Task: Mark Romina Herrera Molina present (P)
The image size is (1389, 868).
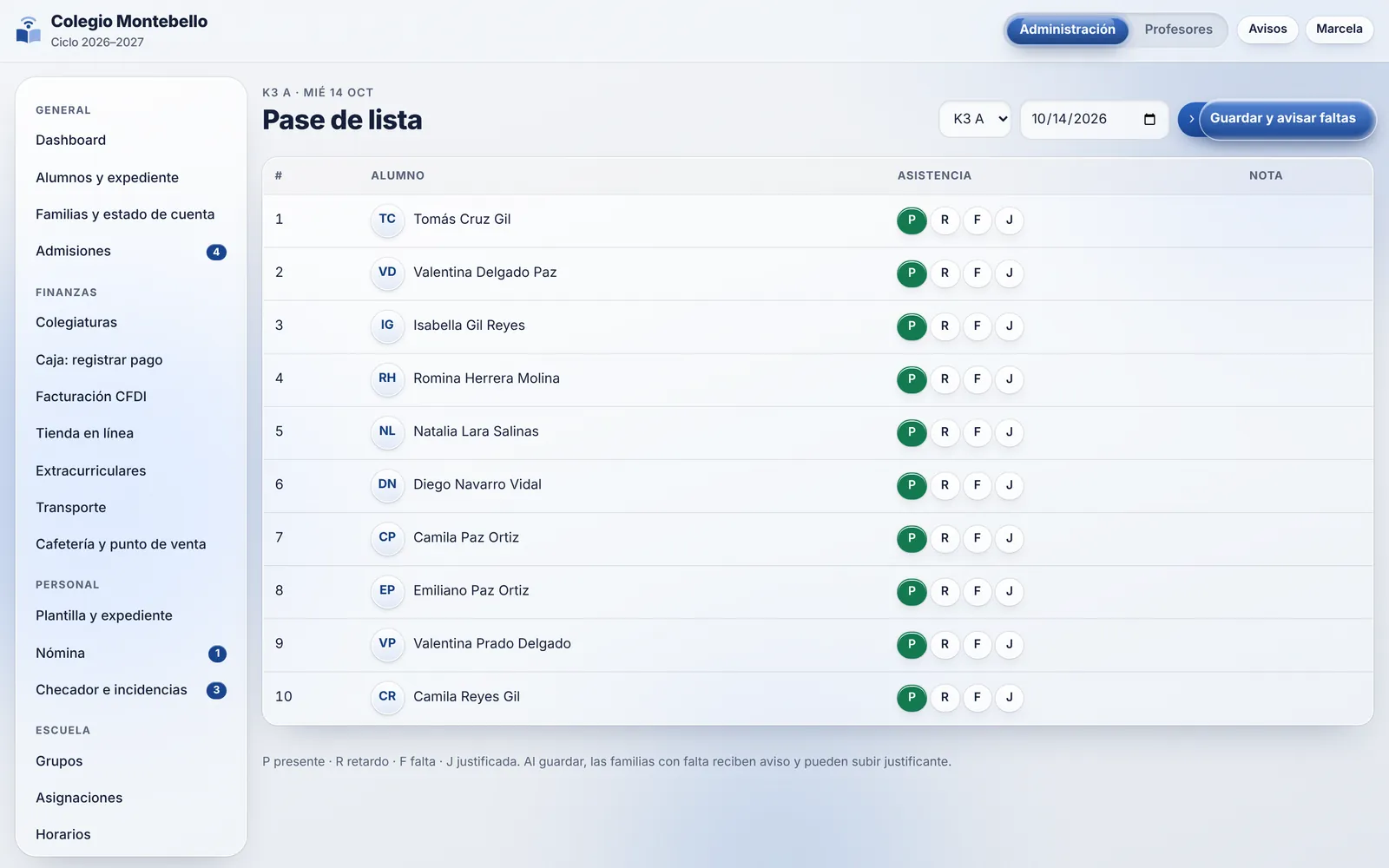Action: [x=912, y=379]
